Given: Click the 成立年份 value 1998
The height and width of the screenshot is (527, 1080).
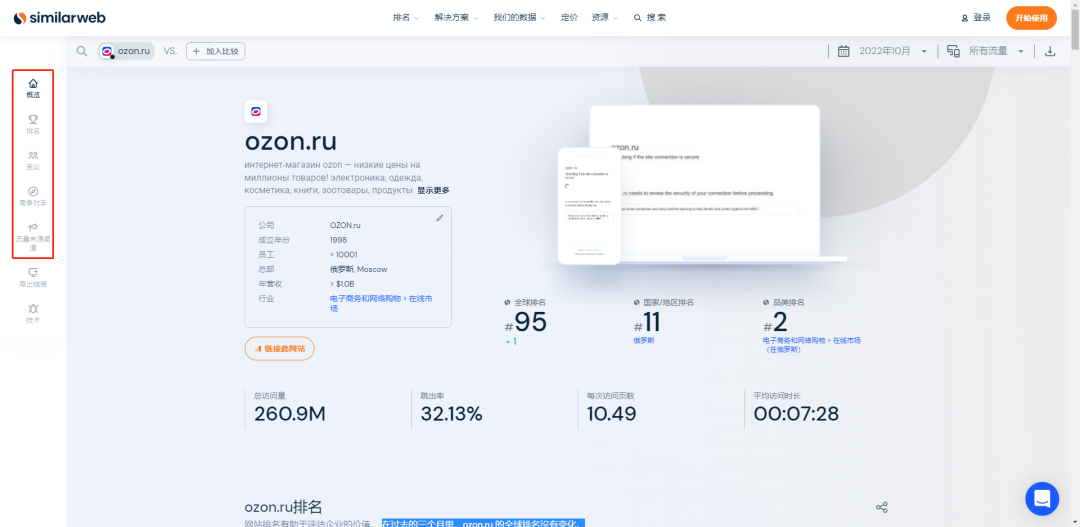Looking at the screenshot, I should 338,240.
